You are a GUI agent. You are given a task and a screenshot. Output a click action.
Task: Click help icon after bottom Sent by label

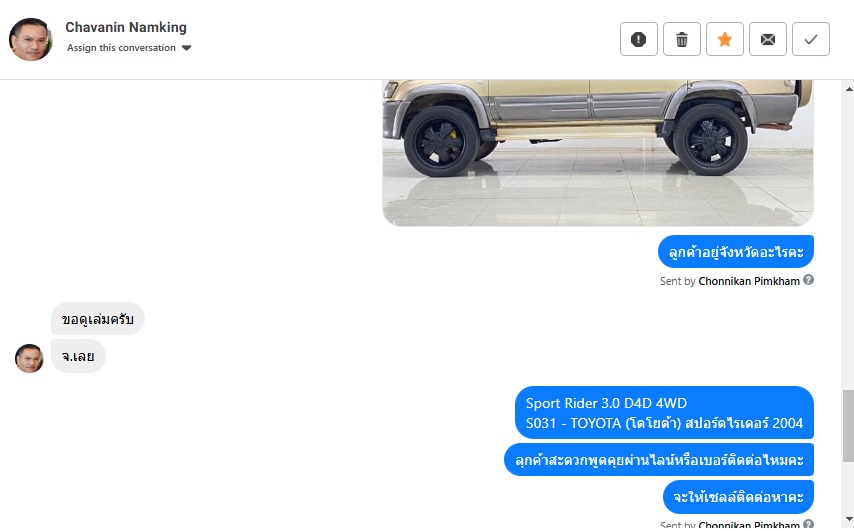tap(808, 524)
